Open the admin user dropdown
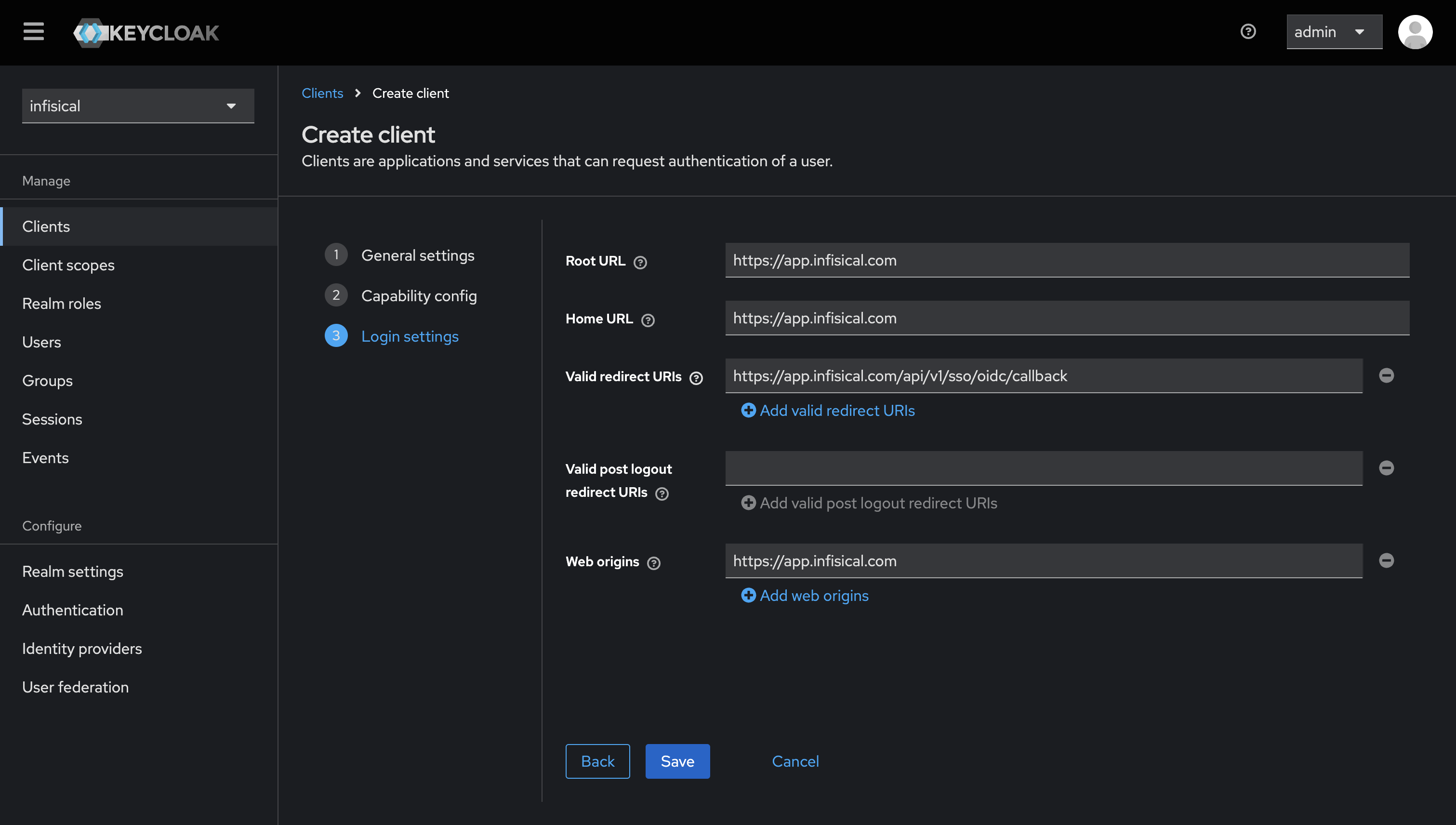The height and width of the screenshot is (825, 1456). pyautogui.click(x=1334, y=32)
